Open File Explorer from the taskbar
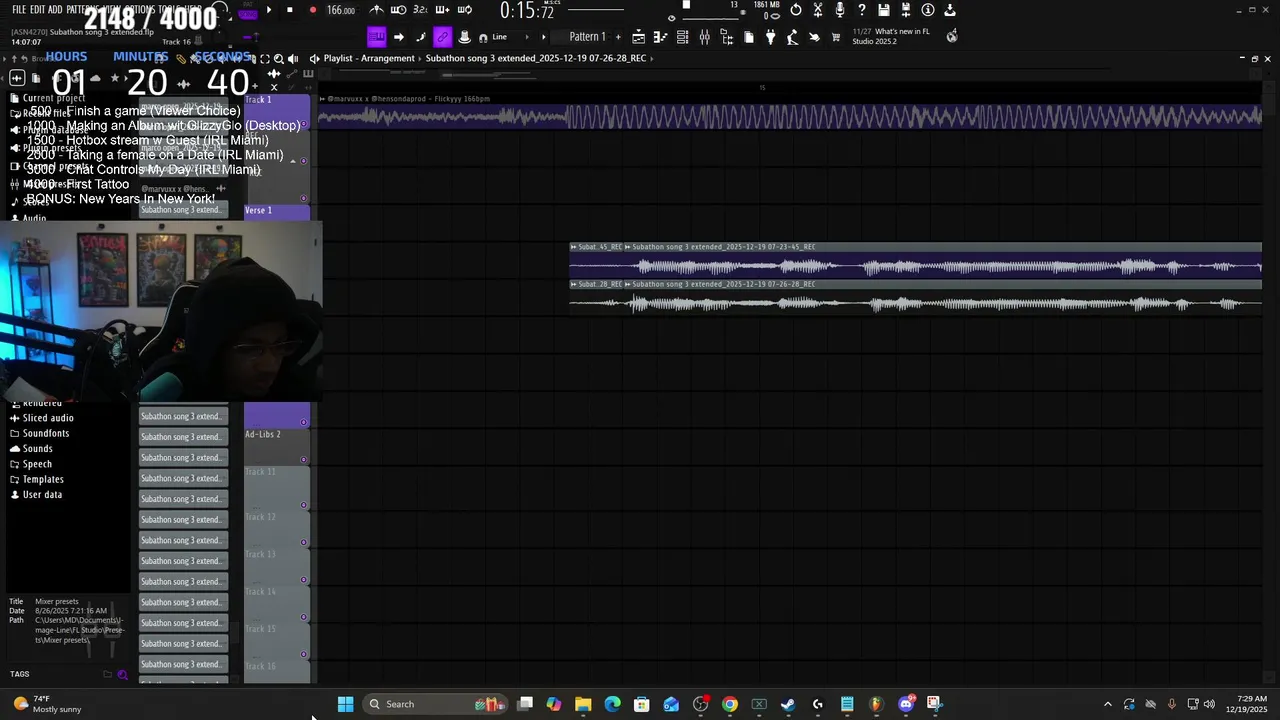Image resolution: width=1280 pixels, height=720 pixels. (x=583, y=704)
